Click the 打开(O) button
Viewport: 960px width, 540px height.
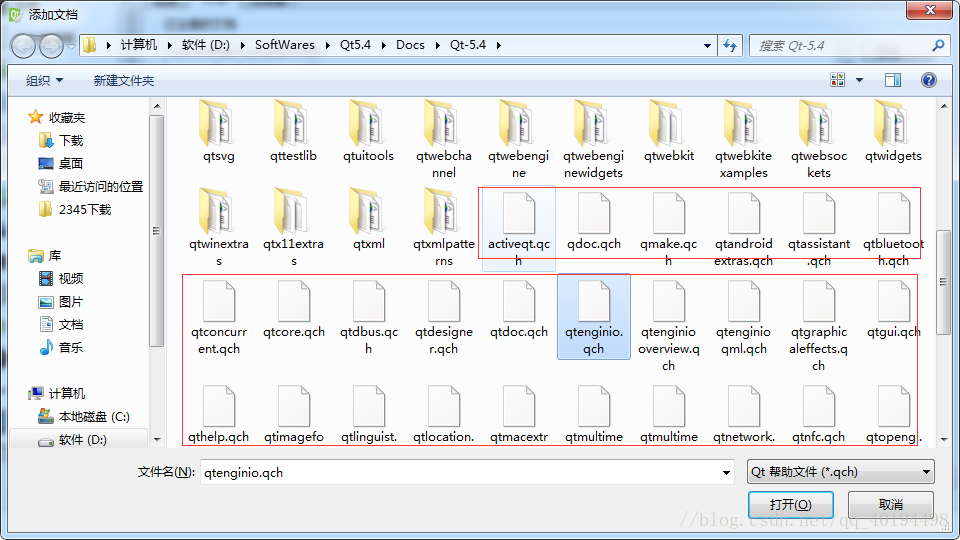790,504
